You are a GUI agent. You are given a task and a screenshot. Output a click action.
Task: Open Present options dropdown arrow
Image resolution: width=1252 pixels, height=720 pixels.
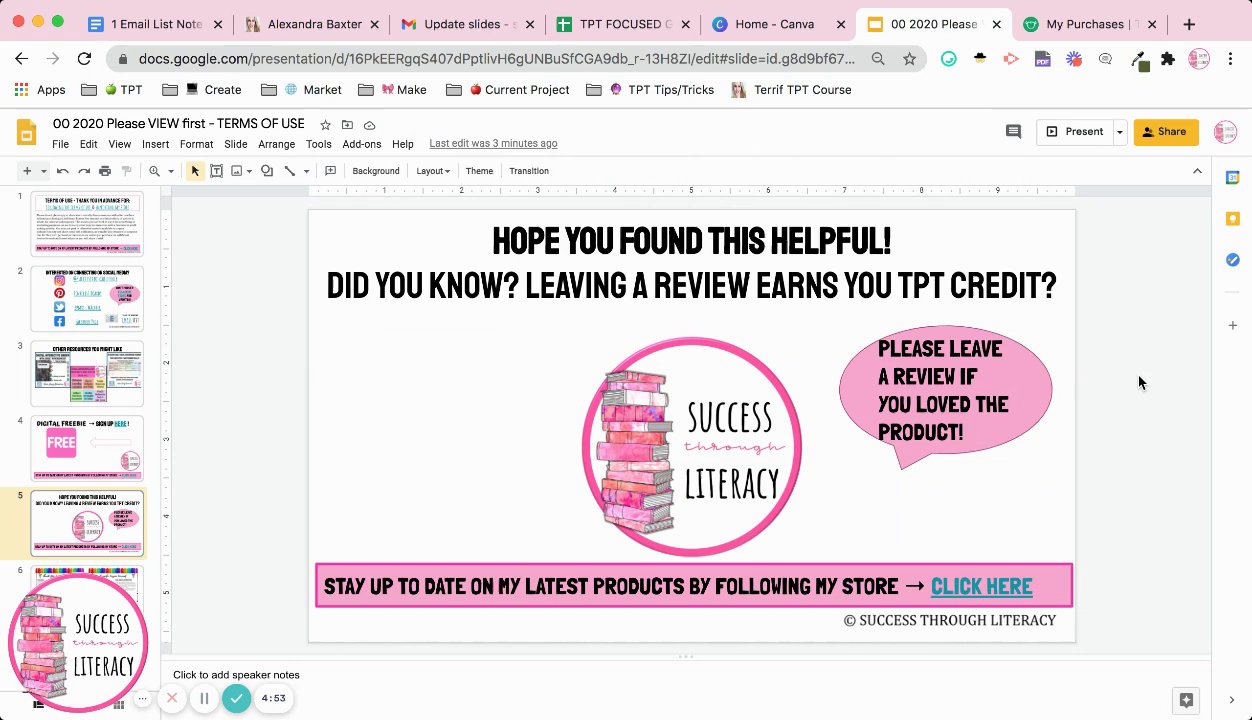(1119, 132)
